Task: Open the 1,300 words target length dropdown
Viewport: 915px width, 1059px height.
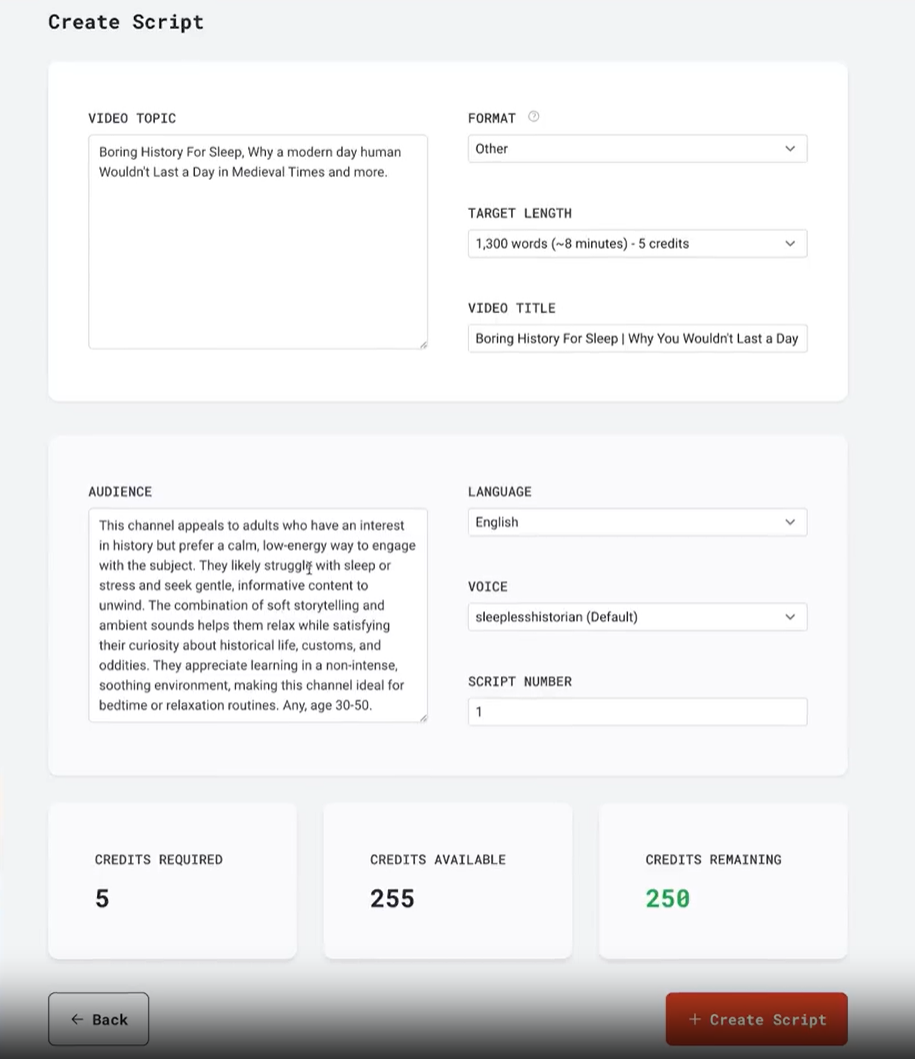Action: 637,244
